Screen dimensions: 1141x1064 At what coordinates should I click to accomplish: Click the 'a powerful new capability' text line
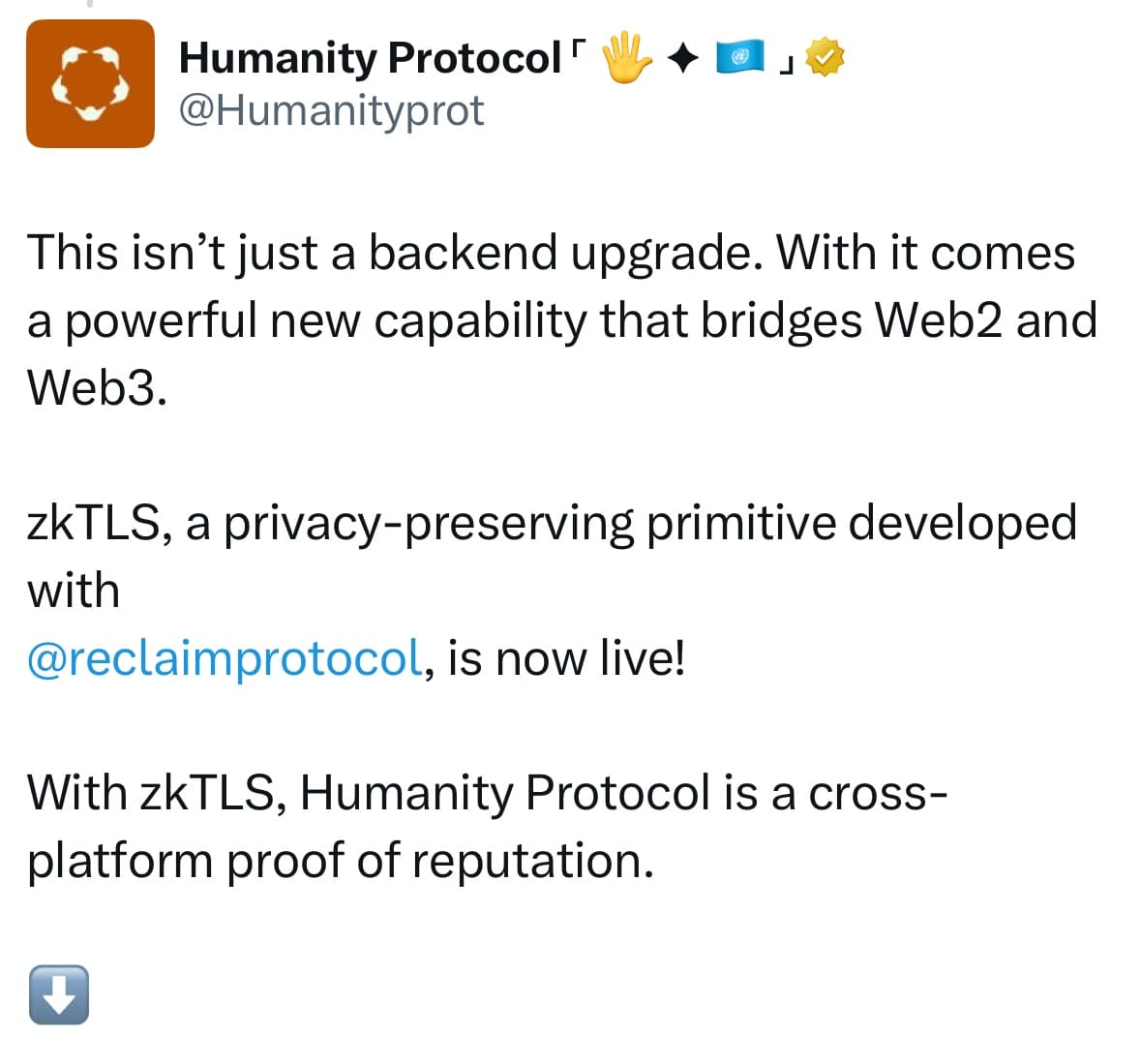tap(561, 321)
